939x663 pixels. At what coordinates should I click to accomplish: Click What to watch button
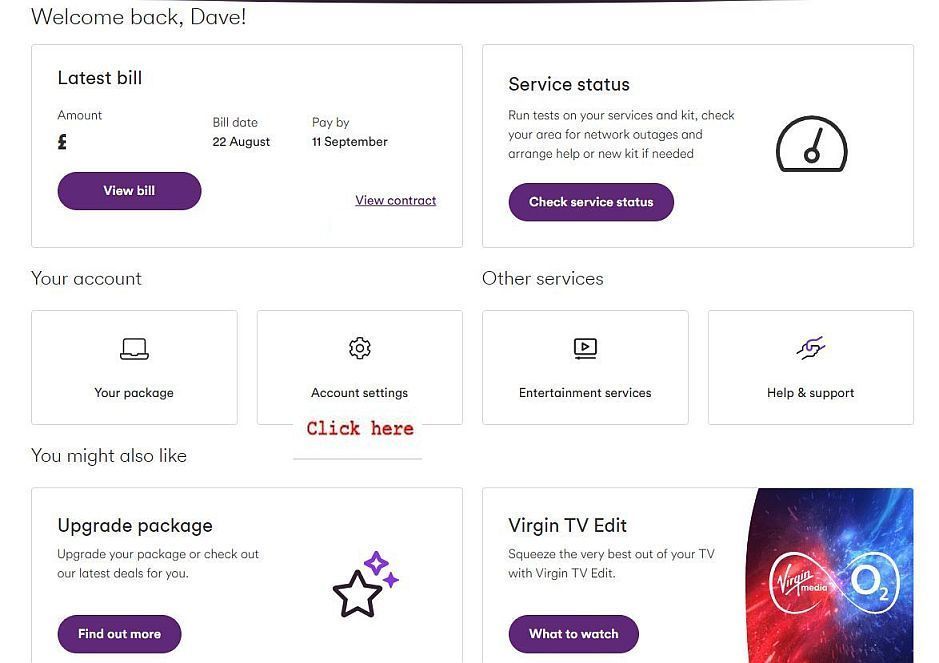pos(574,634)
